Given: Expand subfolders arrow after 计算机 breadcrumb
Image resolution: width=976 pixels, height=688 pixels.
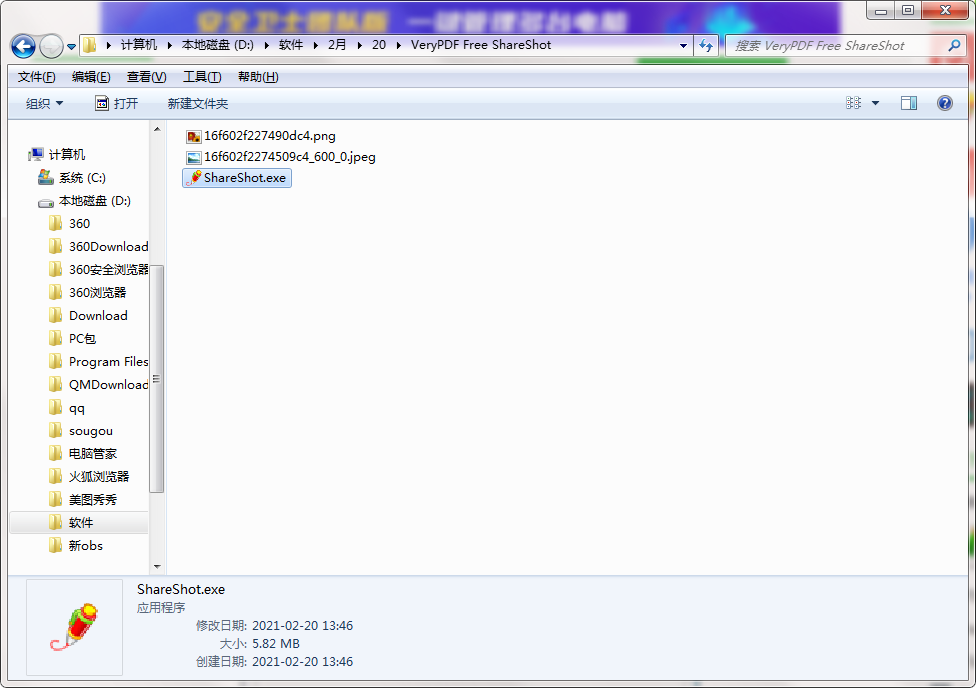Looking at the screenshot, I should (169, 45).
